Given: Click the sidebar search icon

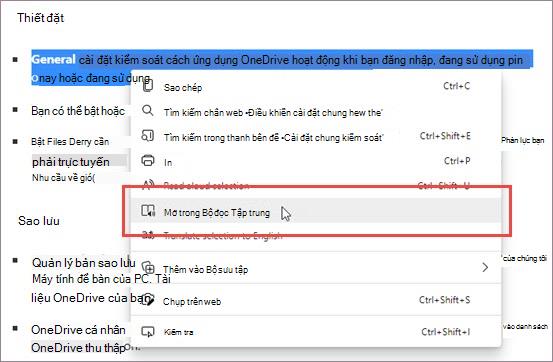Looking at the screenshot, I should pos(147,135).
